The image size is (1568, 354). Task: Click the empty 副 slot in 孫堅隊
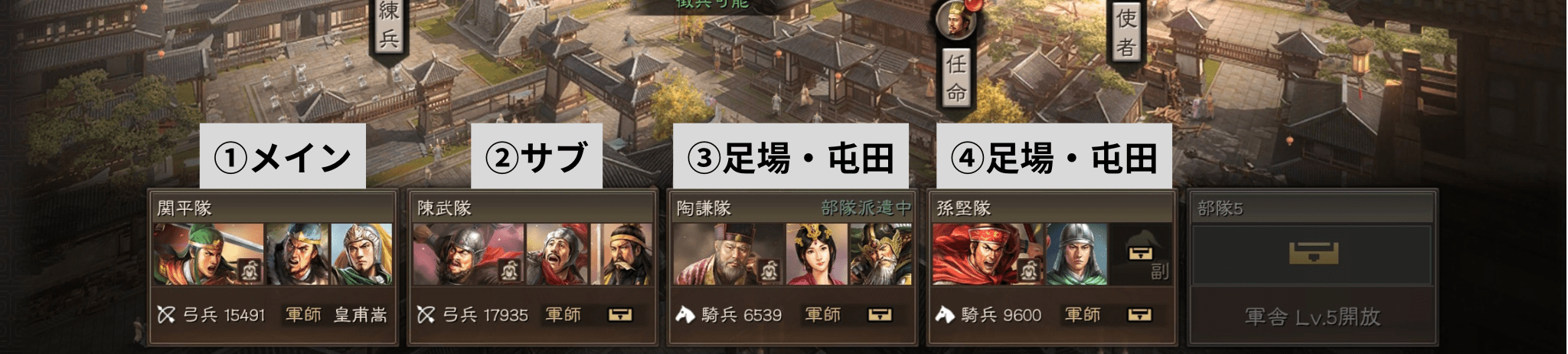click(1141, 254)
